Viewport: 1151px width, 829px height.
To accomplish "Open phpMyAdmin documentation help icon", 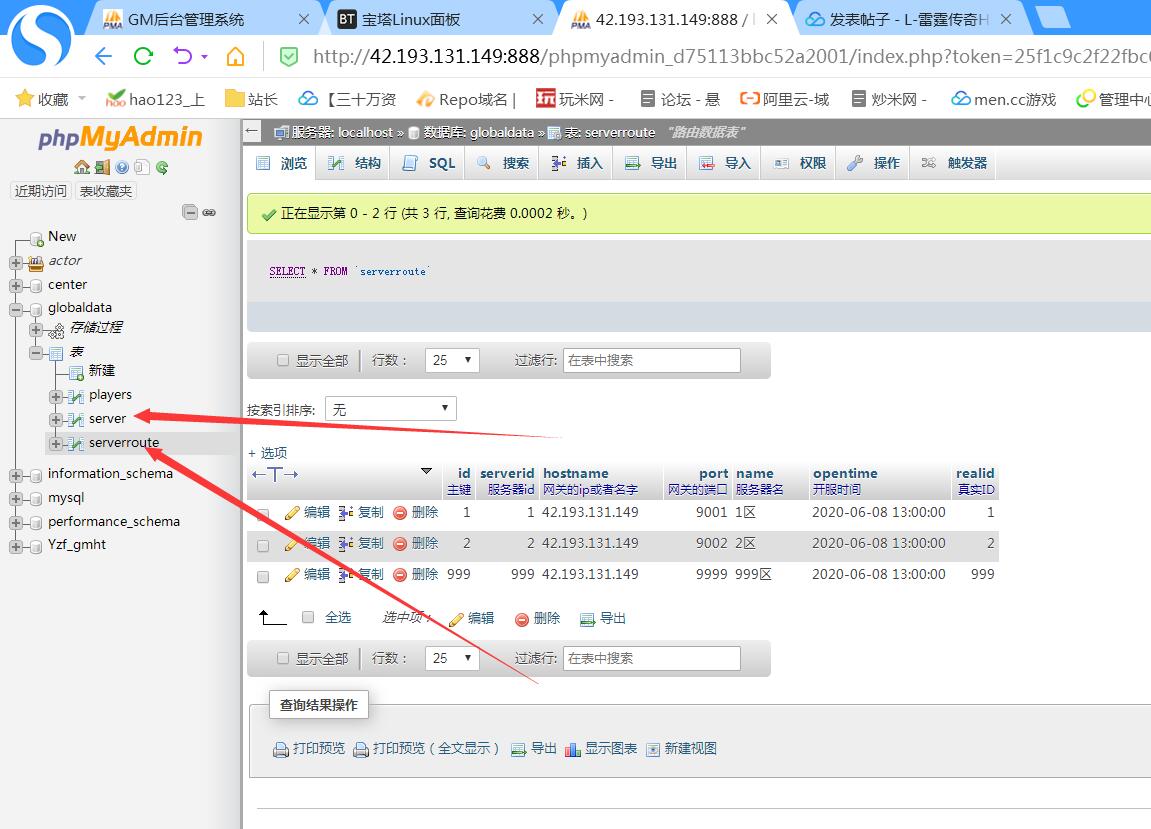I will 122,167.
